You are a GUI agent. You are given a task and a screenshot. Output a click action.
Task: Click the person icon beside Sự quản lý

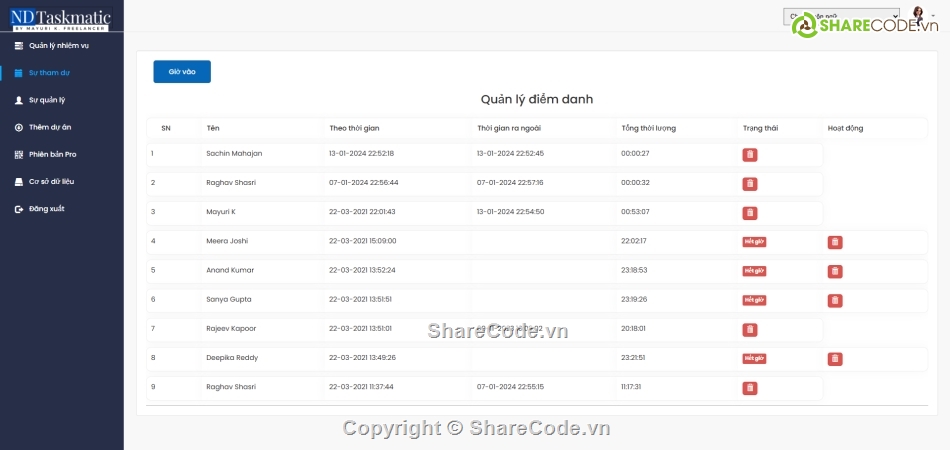coord(18,100)
